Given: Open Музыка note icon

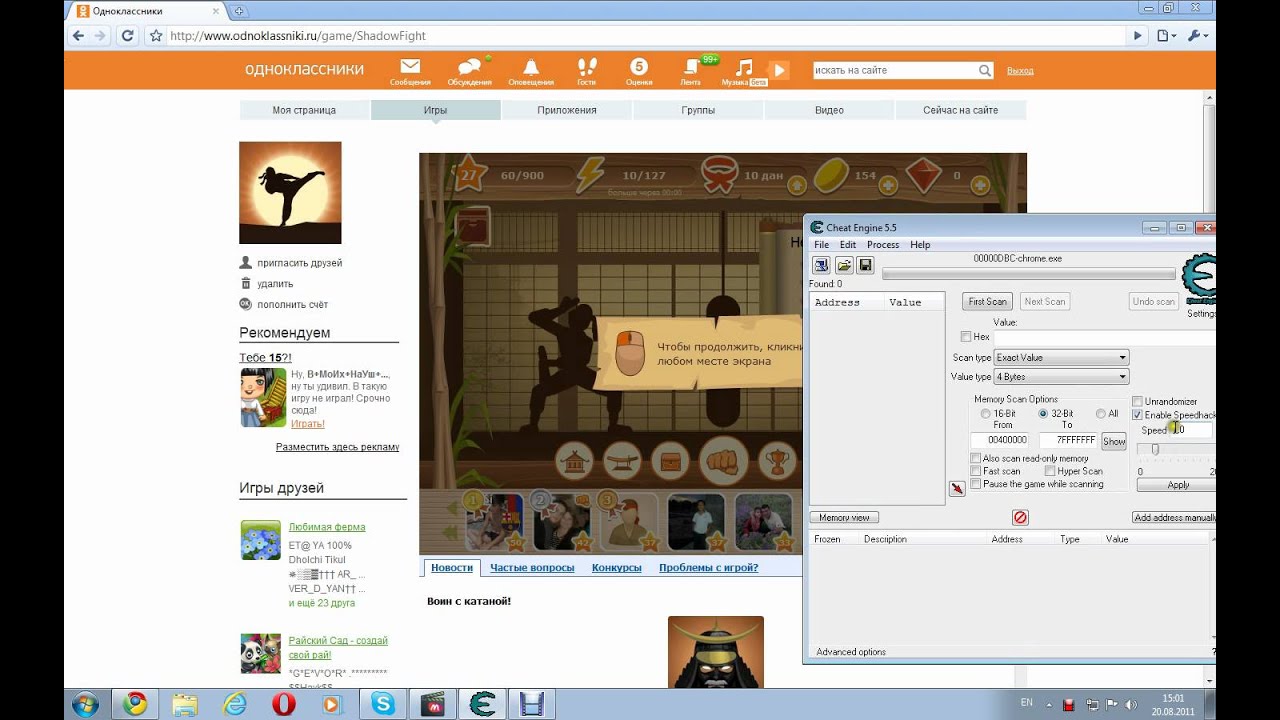Looking at the screenshot, I should tap(743, 67).
